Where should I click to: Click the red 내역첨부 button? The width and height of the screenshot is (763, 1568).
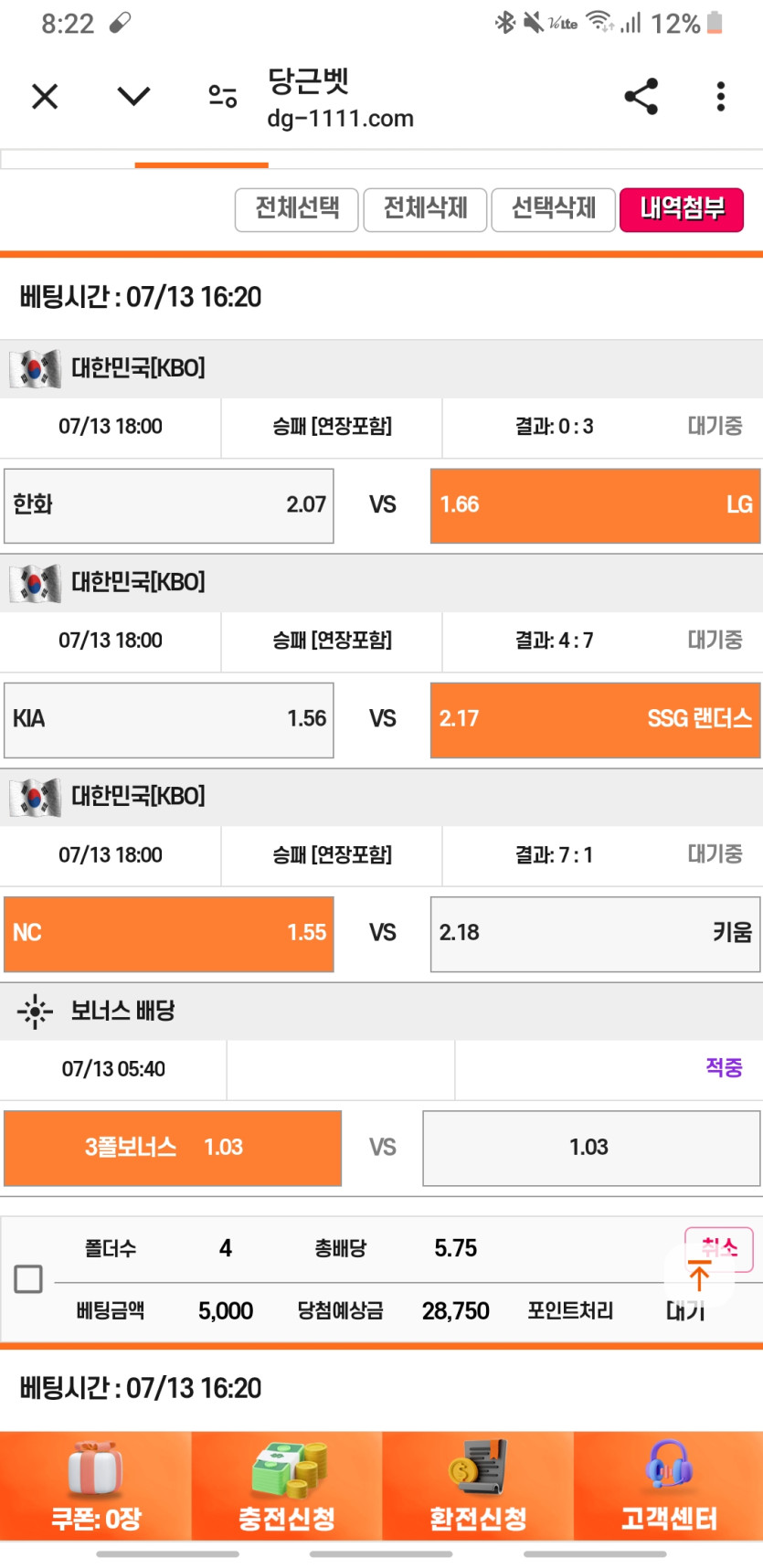[x=682, y=209]
